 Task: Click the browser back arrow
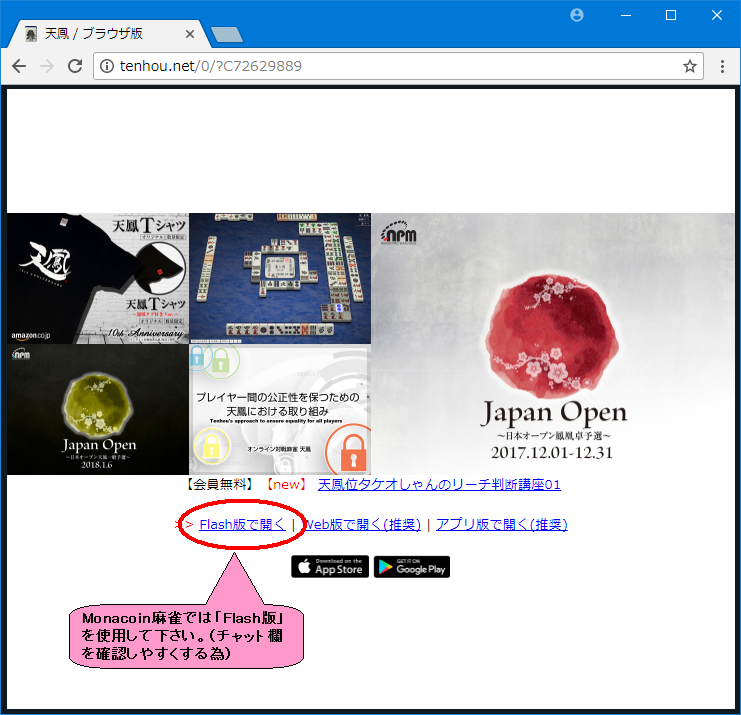pyautogui.click(x=19, y=66)
